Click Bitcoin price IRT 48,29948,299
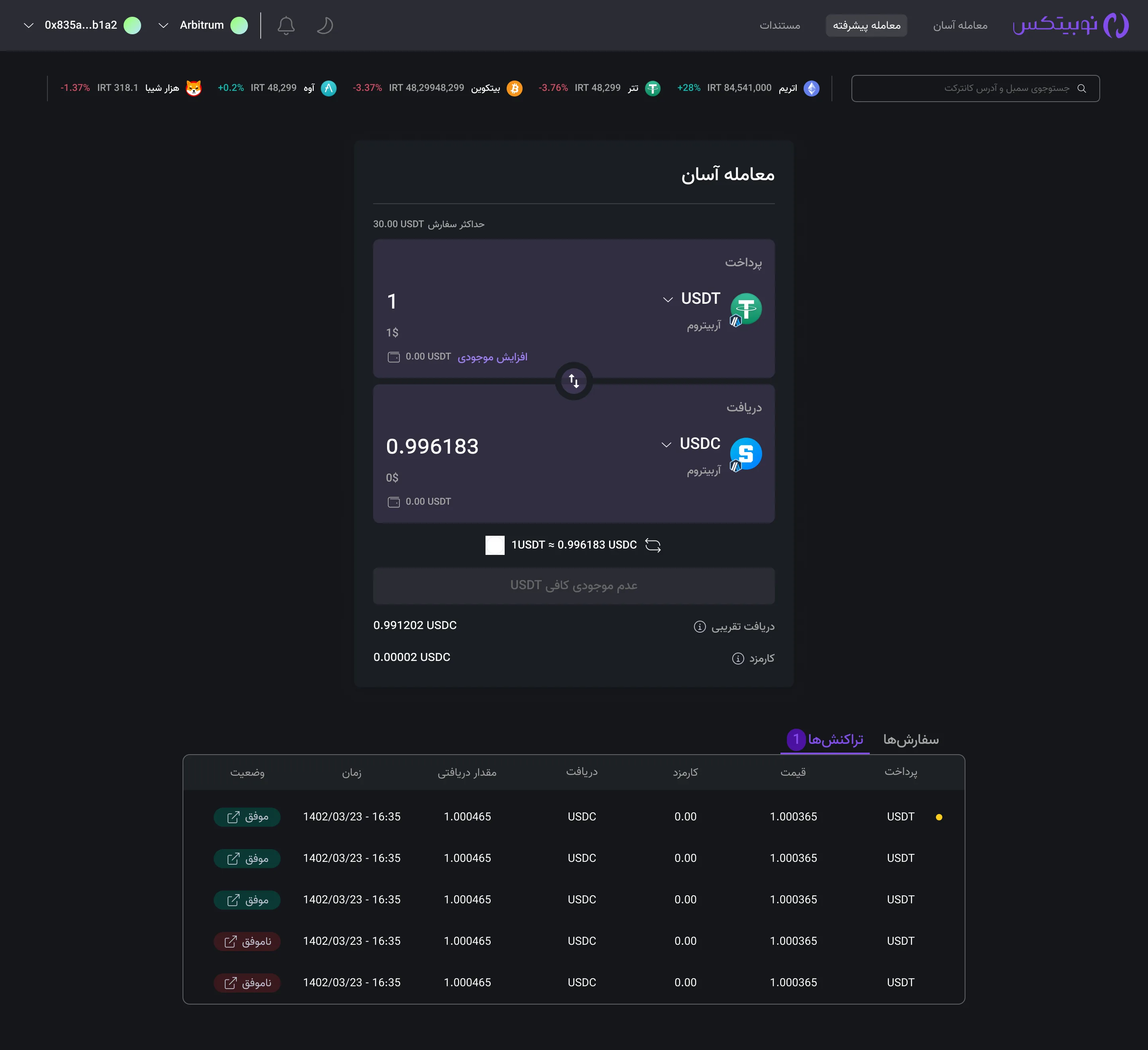This screenshot has width=1148, height=1050. tap(427, 88)
